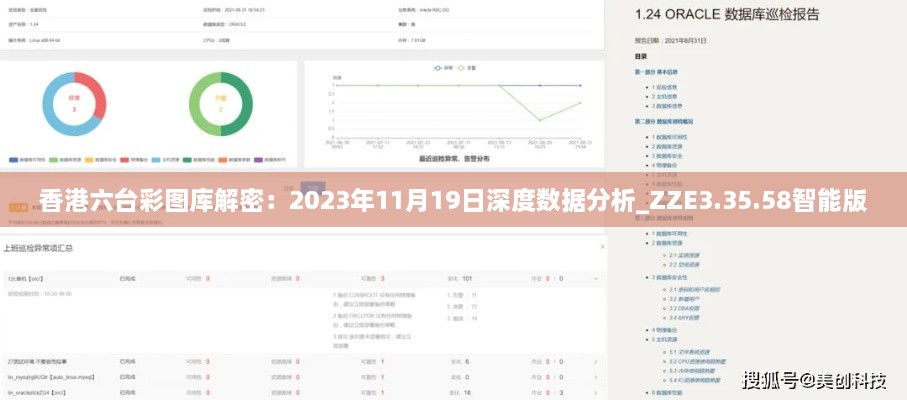Open the 5.3 内存使用趋势图 link
The image size is (907, 400).
click(x=692, y=371)
